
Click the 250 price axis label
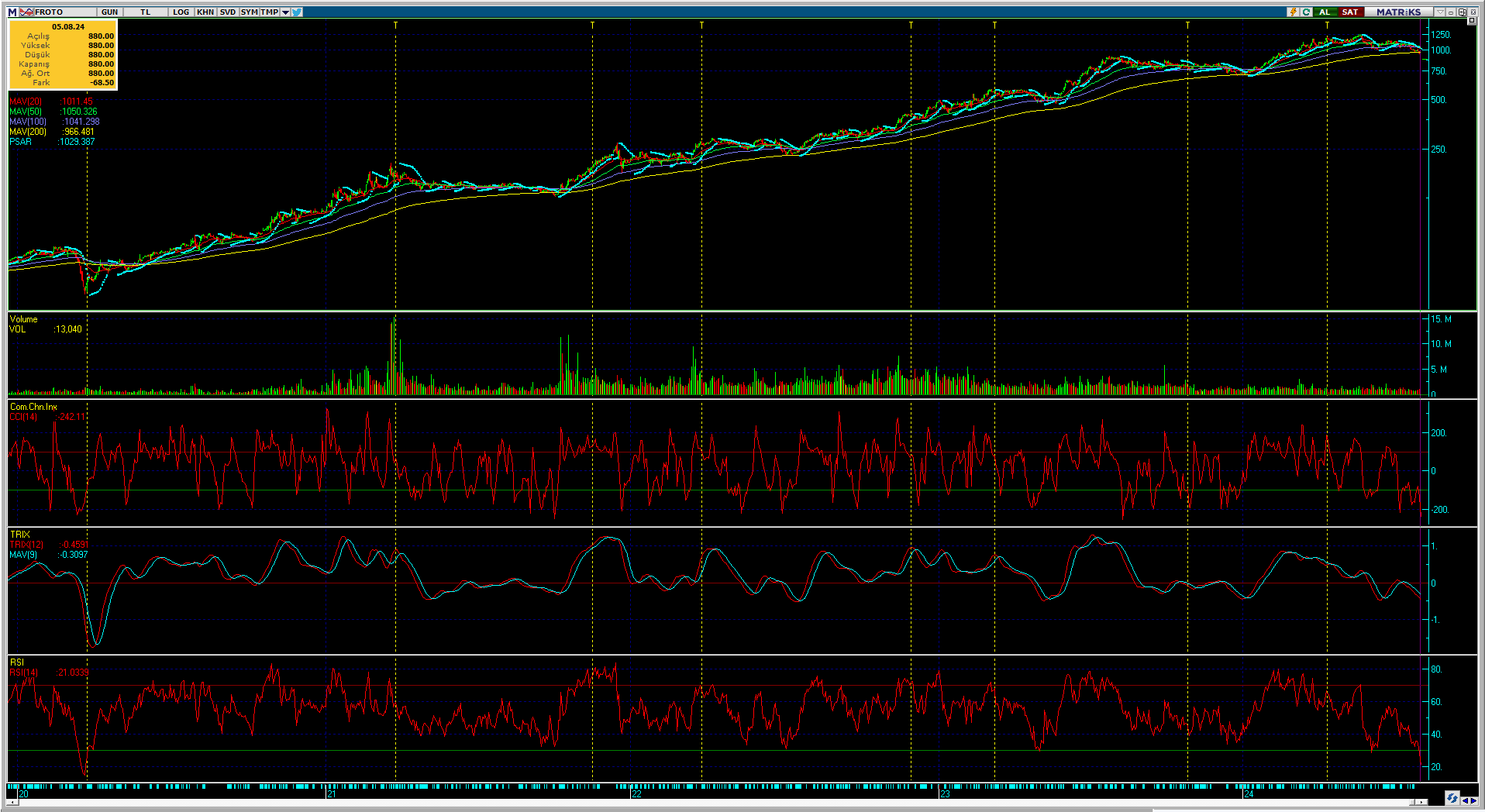(1438, 150)
